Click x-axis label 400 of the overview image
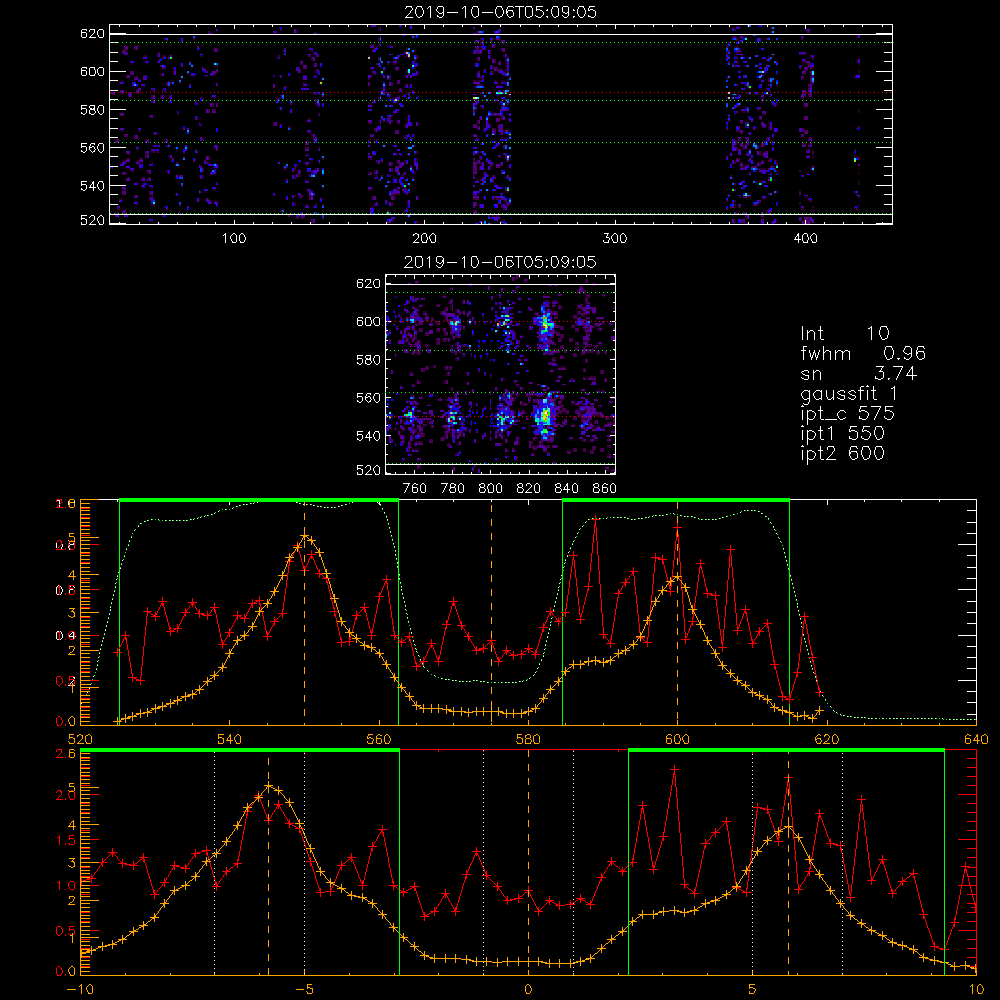1000x1000 pixels. pos(805,239)
